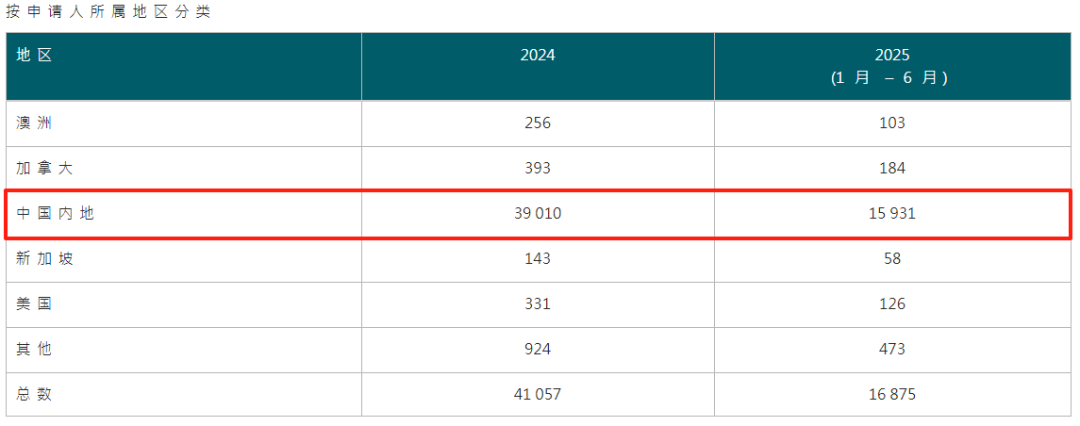Select the 地区 column header
Screen dimensions: 1080x426
pyautogui.click(x=35, y=56)
